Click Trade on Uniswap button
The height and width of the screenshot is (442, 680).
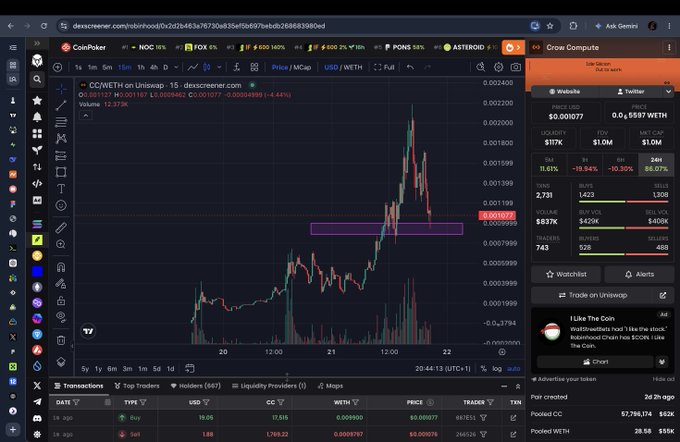tap(592, 295)
